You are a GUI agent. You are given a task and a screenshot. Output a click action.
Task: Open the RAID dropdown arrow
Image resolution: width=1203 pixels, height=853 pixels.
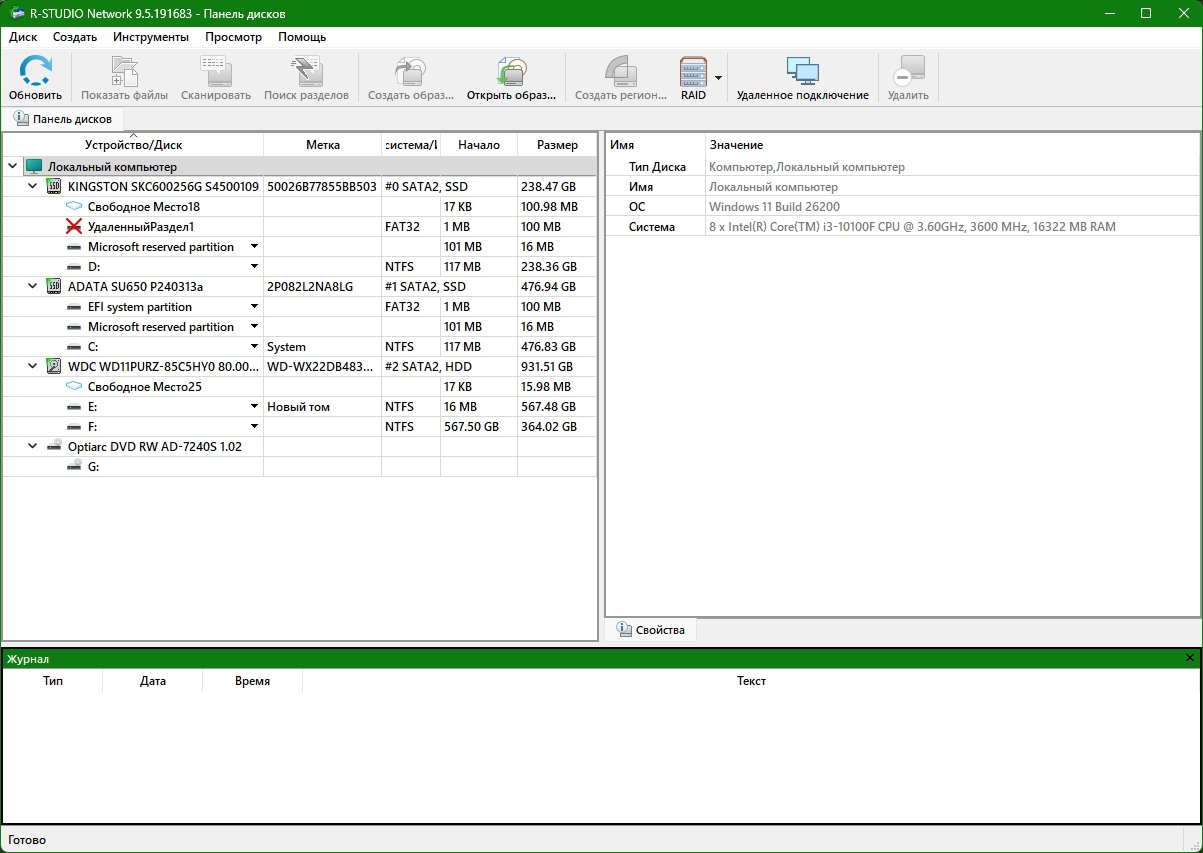click(x=718, y=77)
